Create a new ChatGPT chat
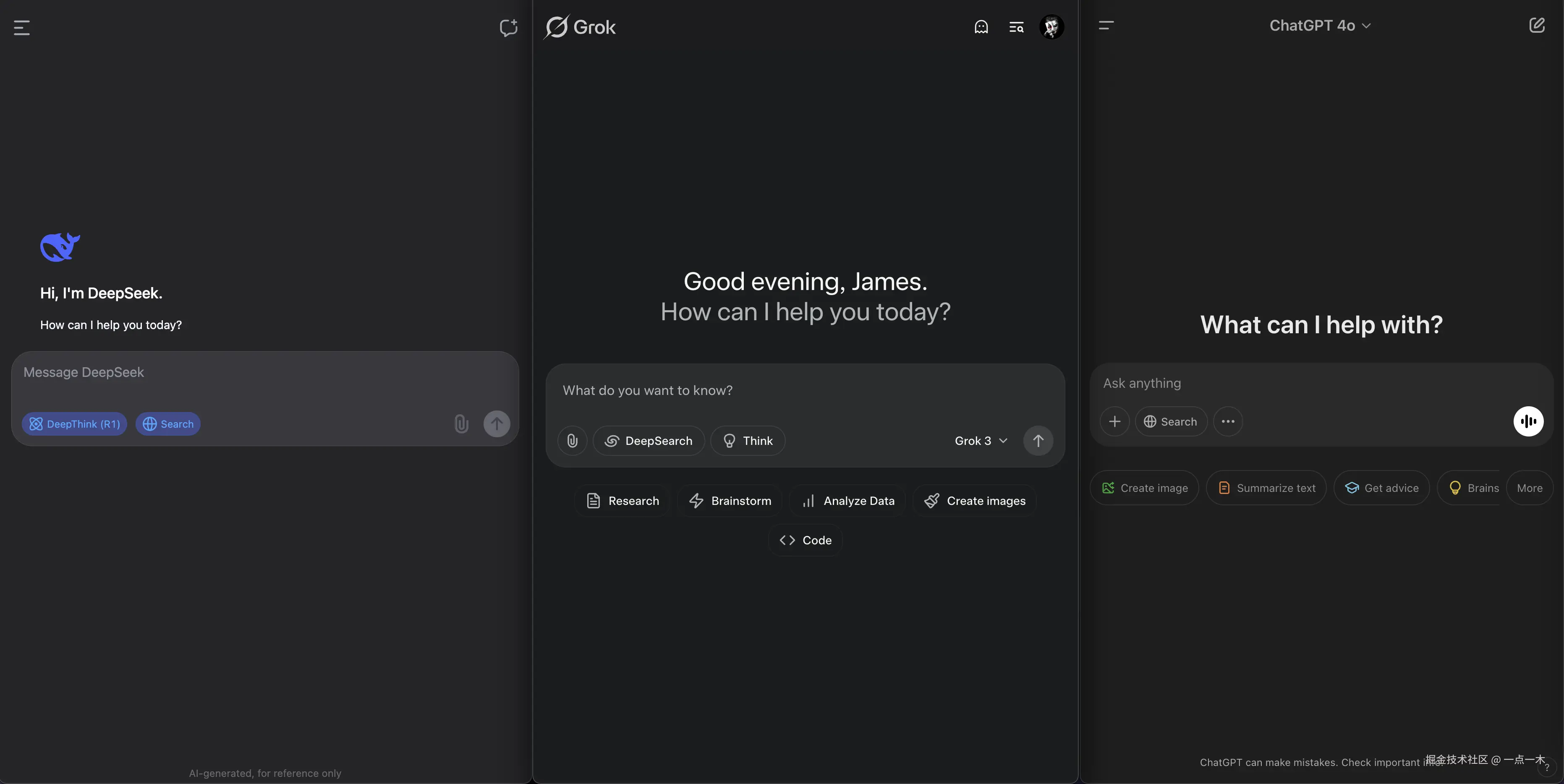The image size is (1564, 784). (x=1537, y=26)
